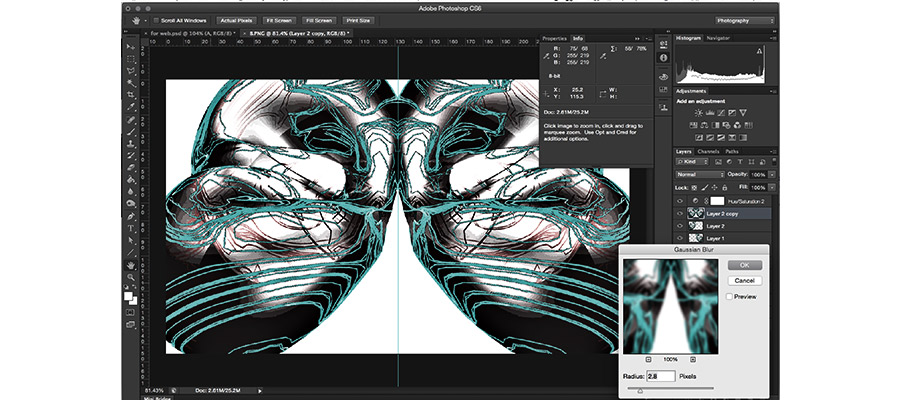Viewport: 900px width, 400px height.
Task: Click OK in Gaussian Blur dialog
Action: tap(743, 265)
